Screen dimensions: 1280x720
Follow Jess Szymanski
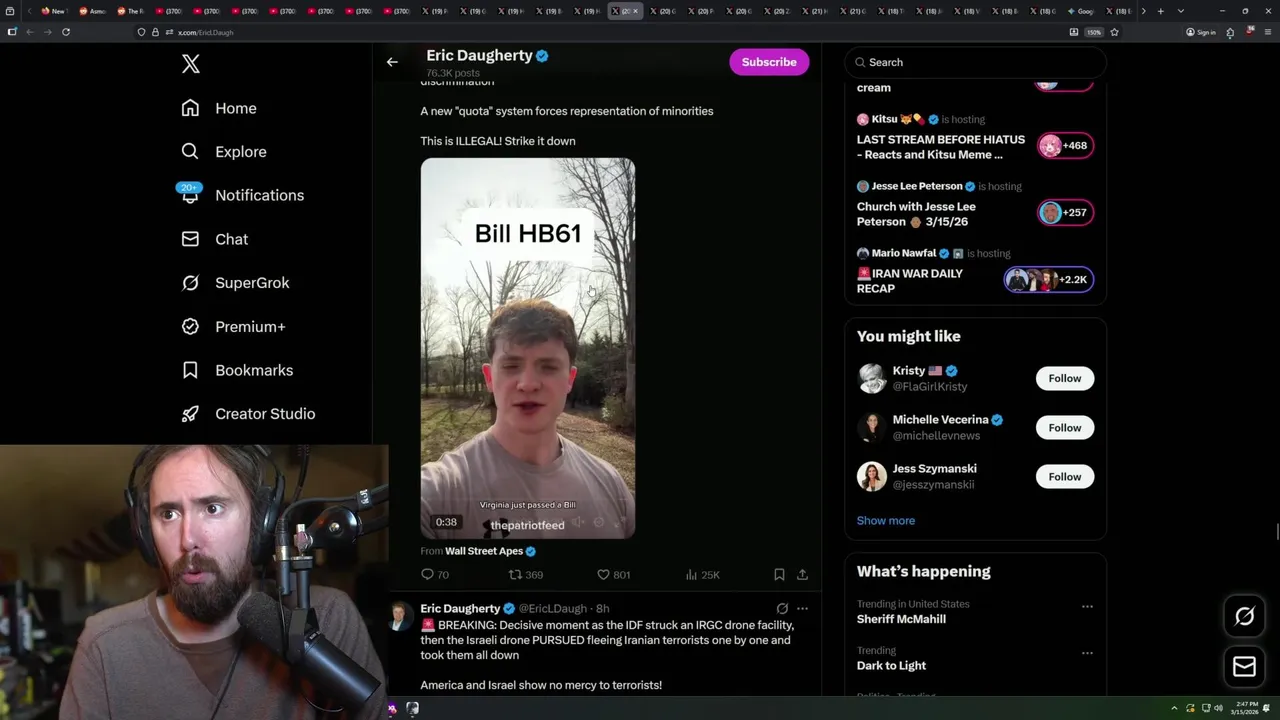tap(1065, 476)
